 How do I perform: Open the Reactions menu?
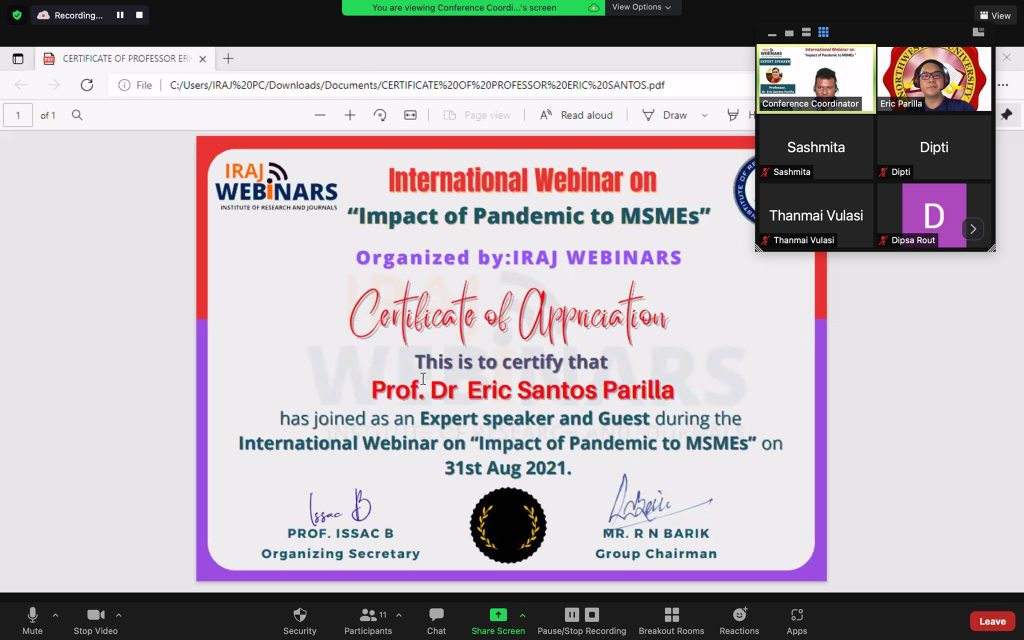tap(739, 620)
